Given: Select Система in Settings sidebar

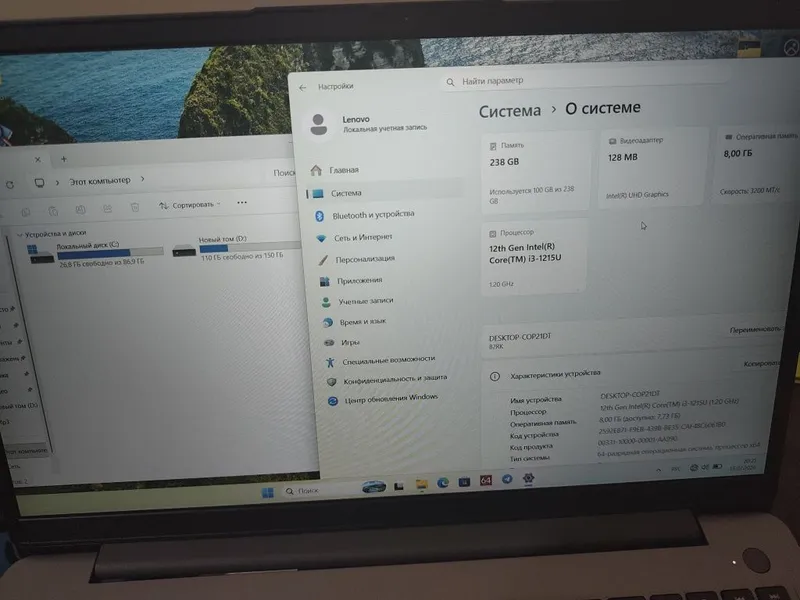Looking at the screenshot, I should (385, 193).
